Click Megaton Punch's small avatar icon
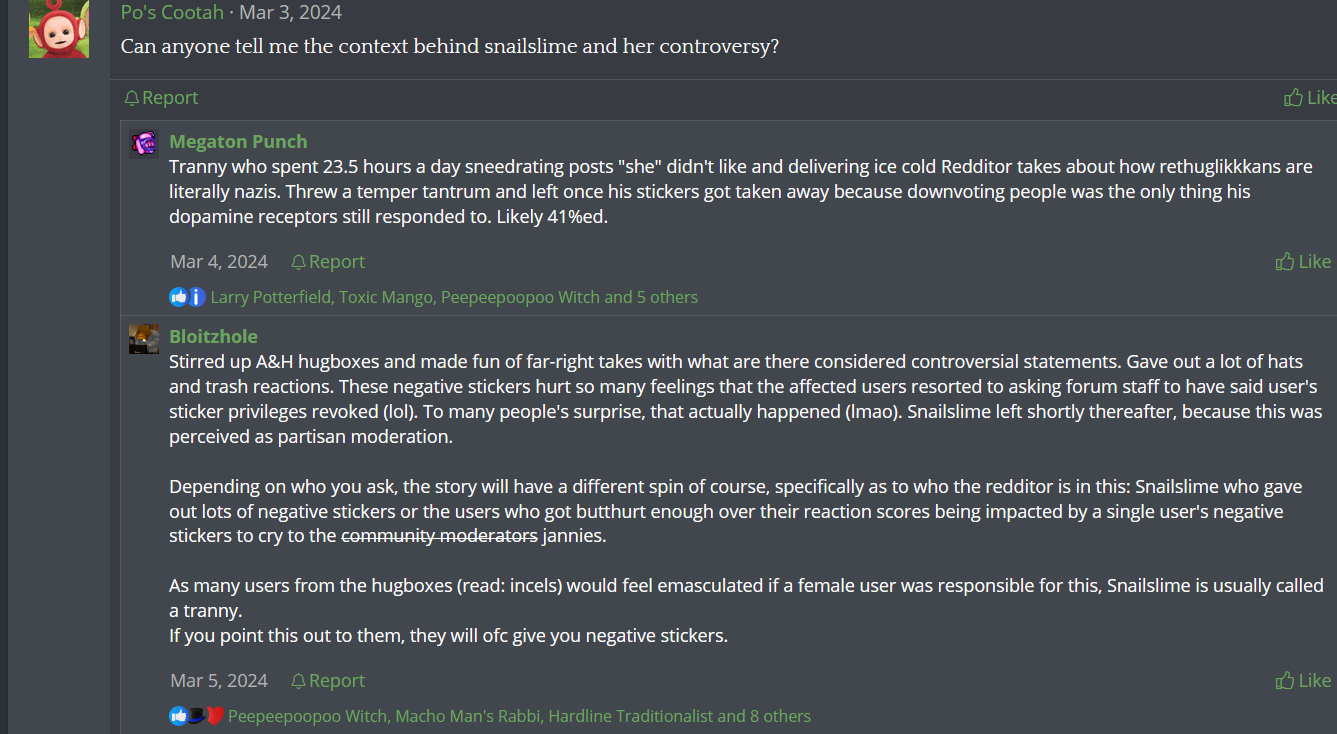 pyautogui.click(x=144, y=144)
